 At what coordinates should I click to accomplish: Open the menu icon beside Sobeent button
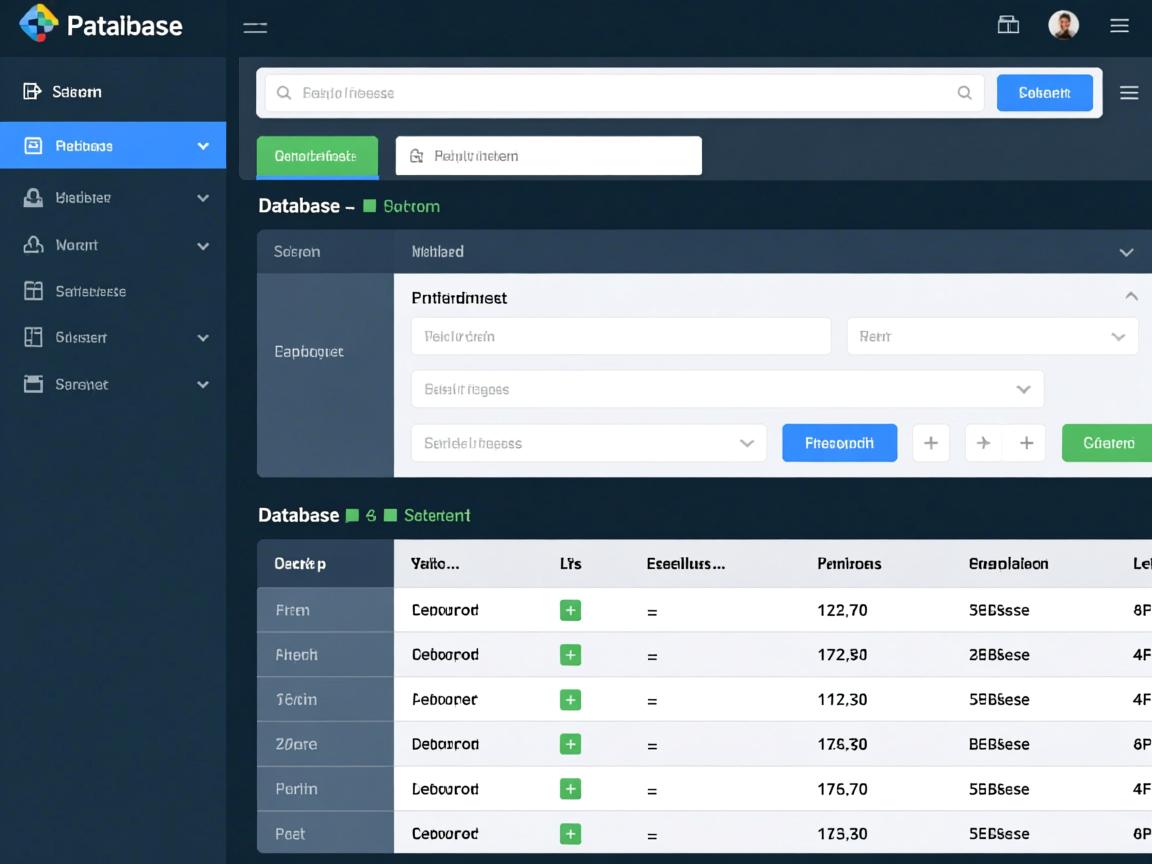1129,93
